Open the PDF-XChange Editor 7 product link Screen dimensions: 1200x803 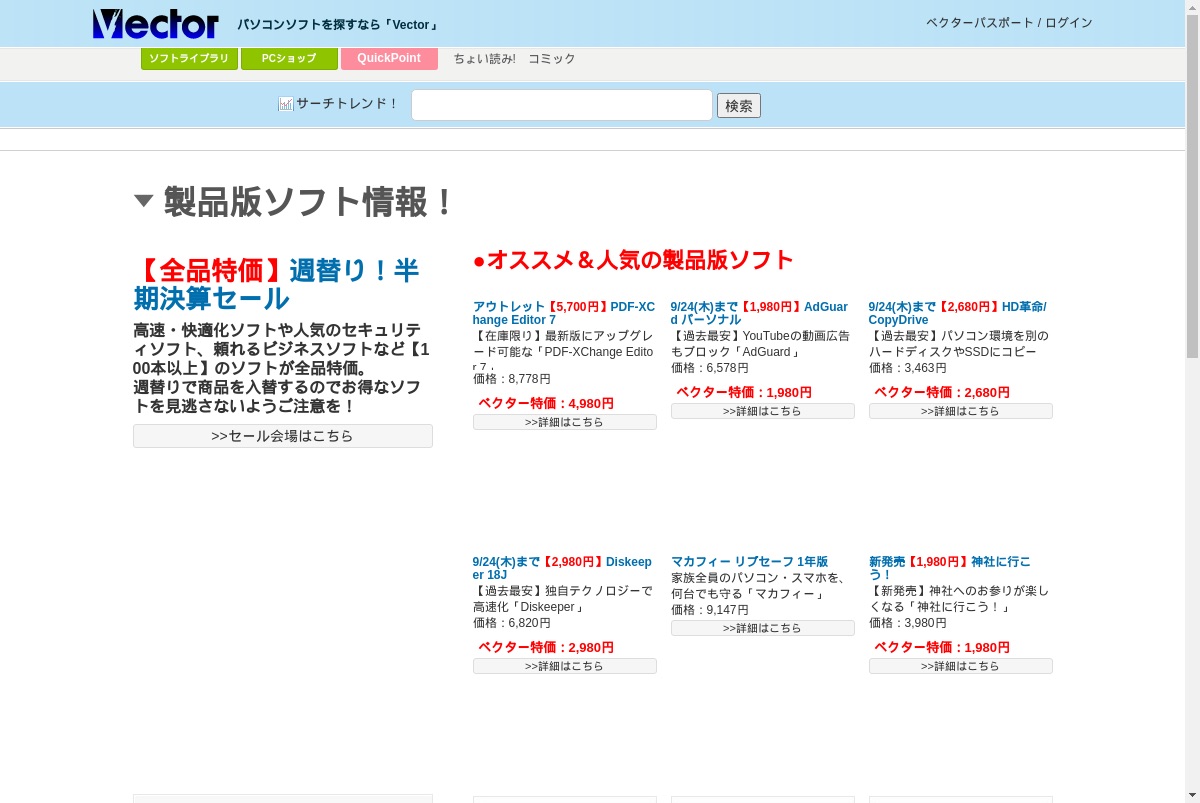[564, 313]
